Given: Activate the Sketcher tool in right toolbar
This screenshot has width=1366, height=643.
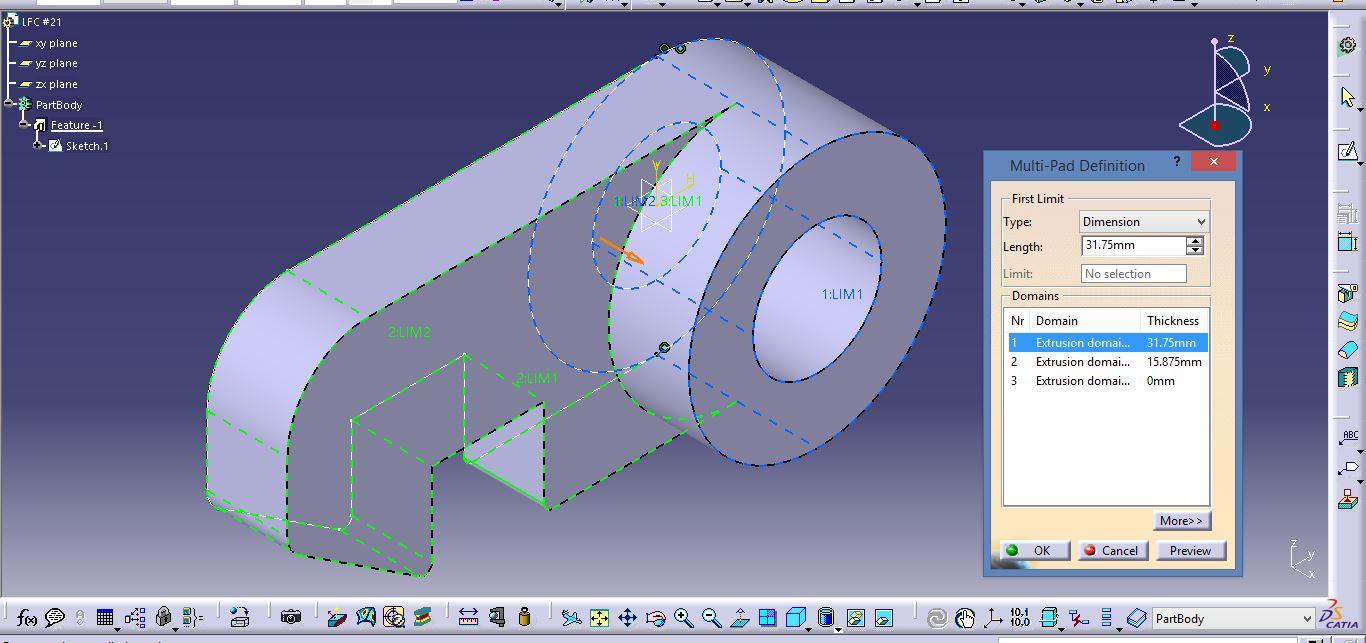Looking at the screenshot, I should tap(1347, 152).
